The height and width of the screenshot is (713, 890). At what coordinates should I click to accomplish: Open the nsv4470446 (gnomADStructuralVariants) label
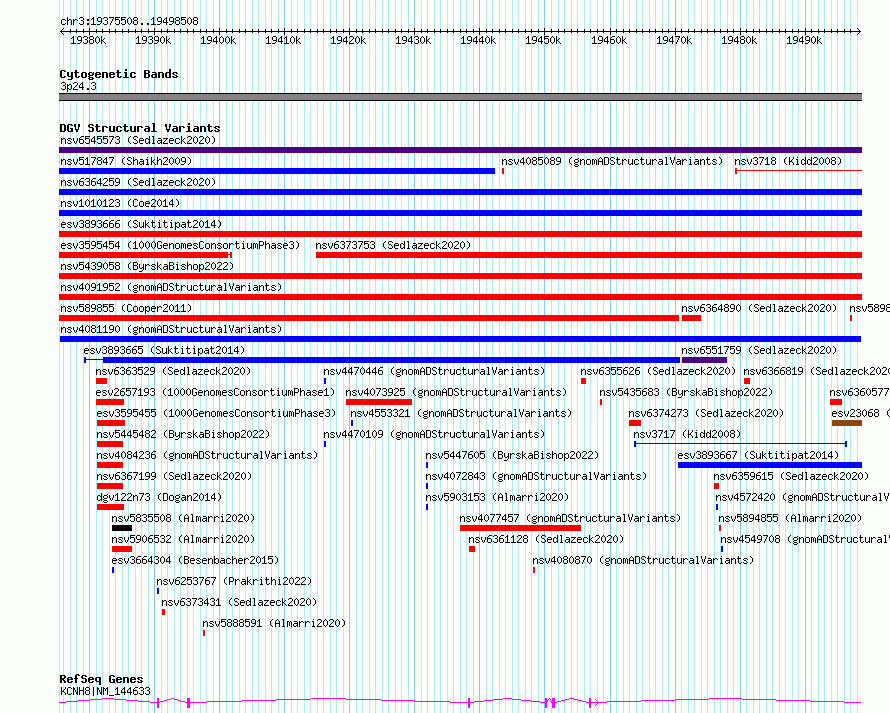coord(434,371)
